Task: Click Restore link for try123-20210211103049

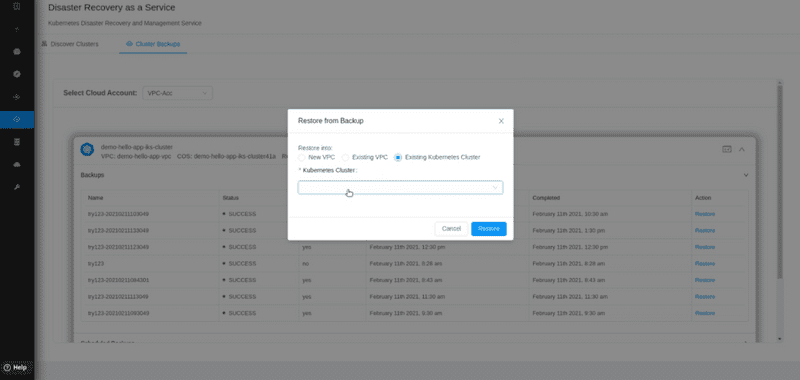Action: [705, 214]
